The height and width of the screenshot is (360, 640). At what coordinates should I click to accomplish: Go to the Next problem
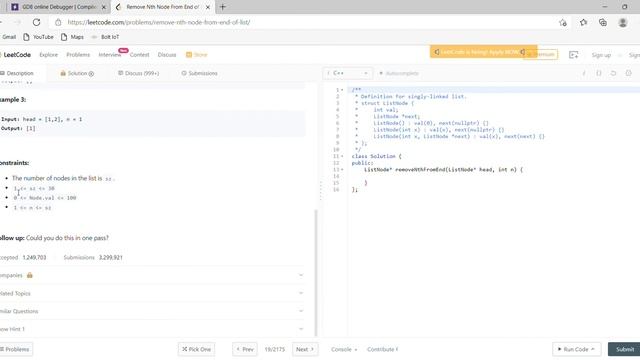tap(305, 349)
